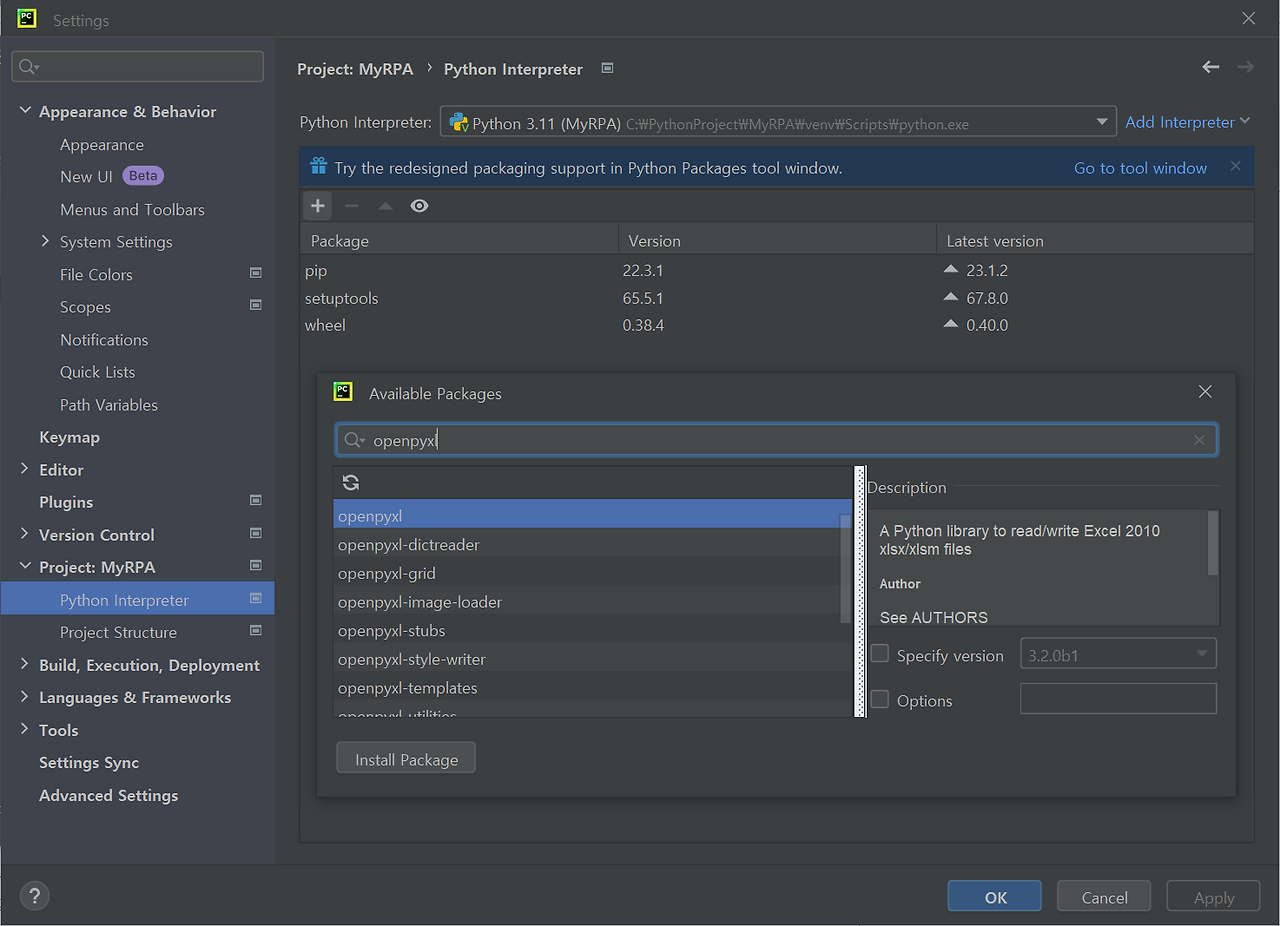The width and height of the screenshot is (1280, 926).
Task: Click the uninstall package minus icon
Action: pyautogui.click(x=351, y=206)
